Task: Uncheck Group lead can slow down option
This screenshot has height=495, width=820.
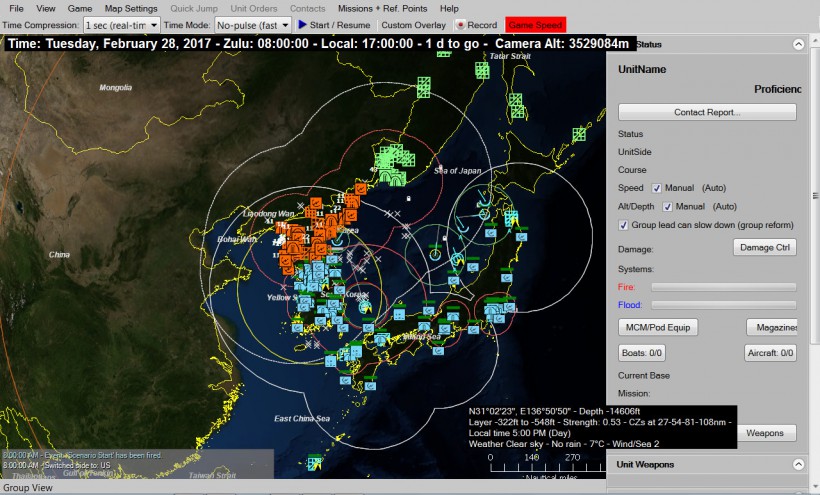Action: point(624,225)
